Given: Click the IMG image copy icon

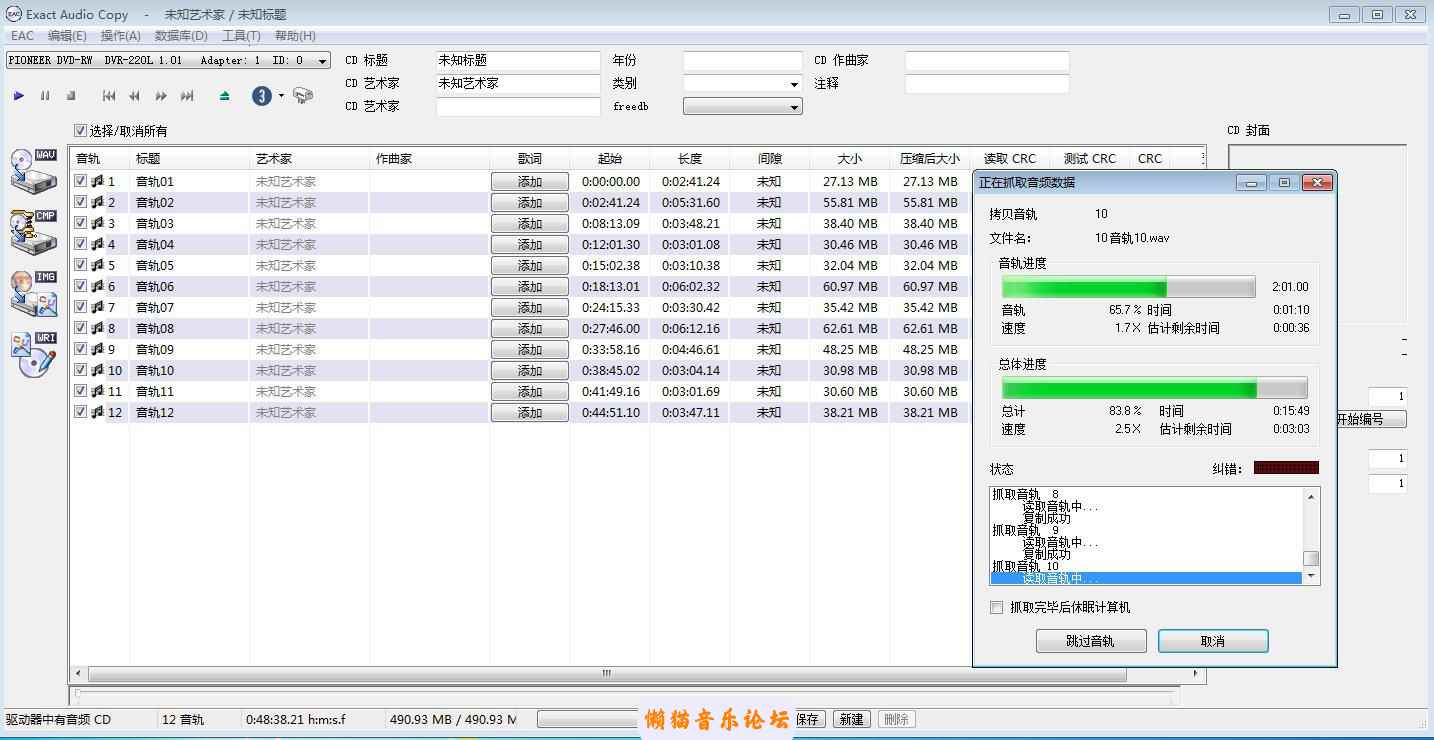Looking at the screenshot, I should point(34,294).
